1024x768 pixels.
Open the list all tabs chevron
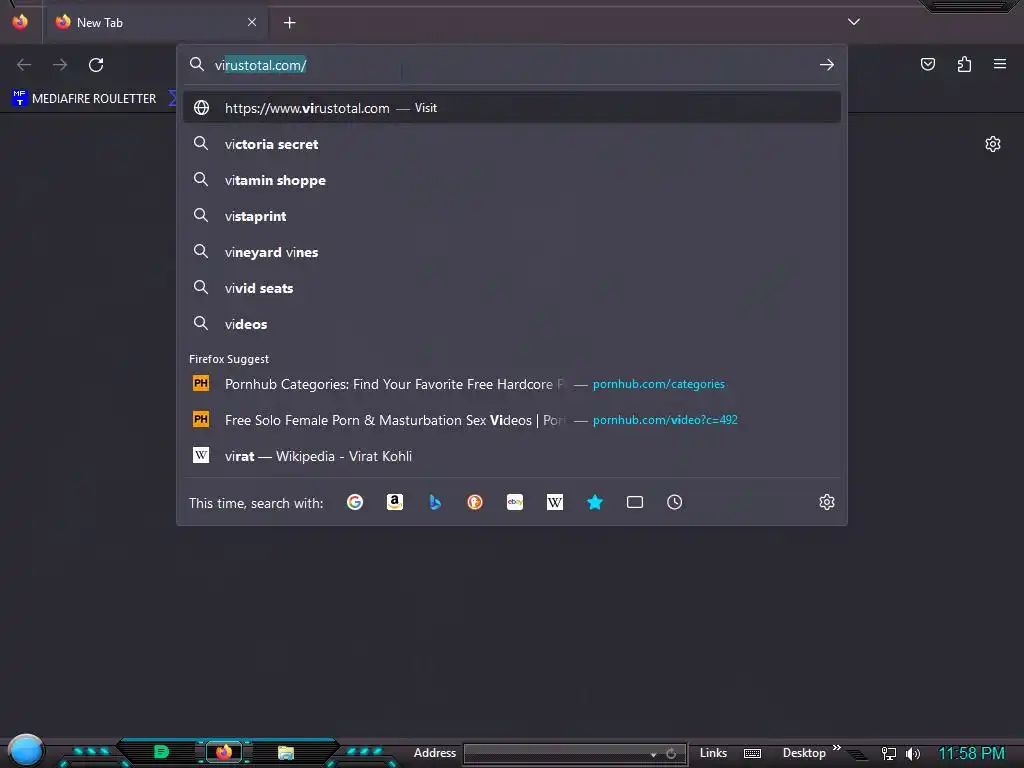(x=854, y=22)
